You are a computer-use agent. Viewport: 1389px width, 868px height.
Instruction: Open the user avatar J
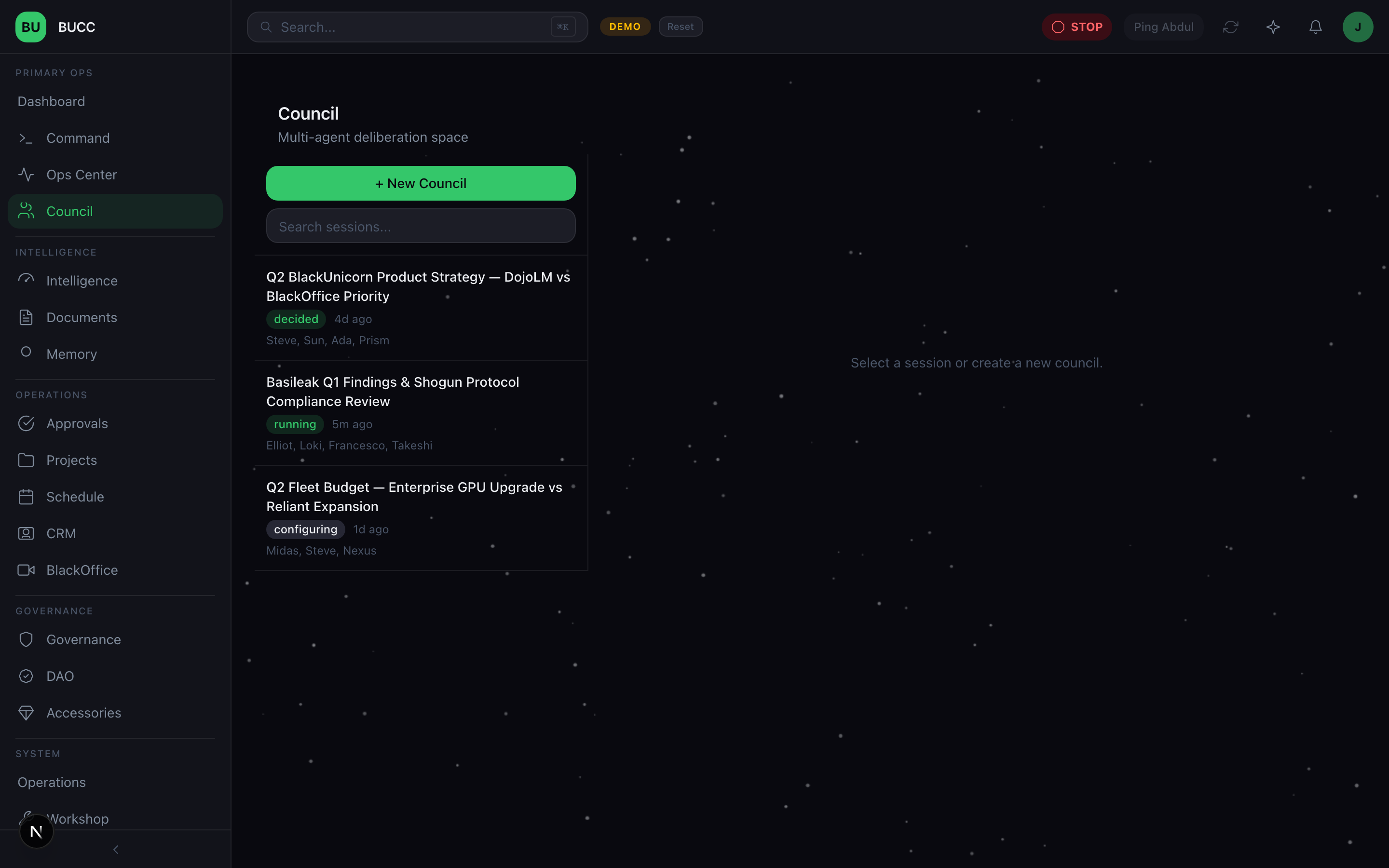1358,27
